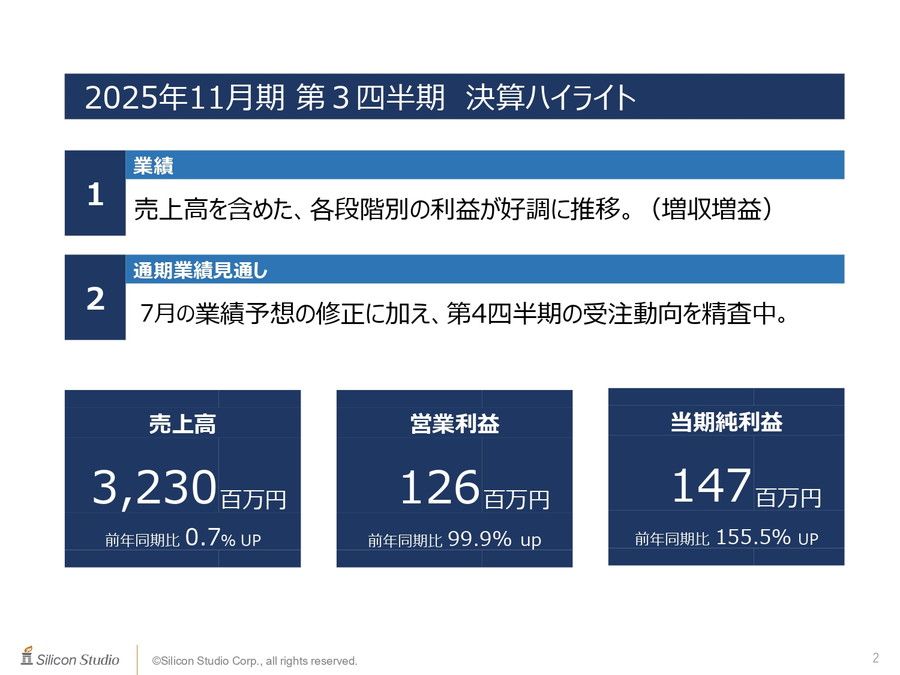
Task: Select the 業績 section header
Action: 154,166
